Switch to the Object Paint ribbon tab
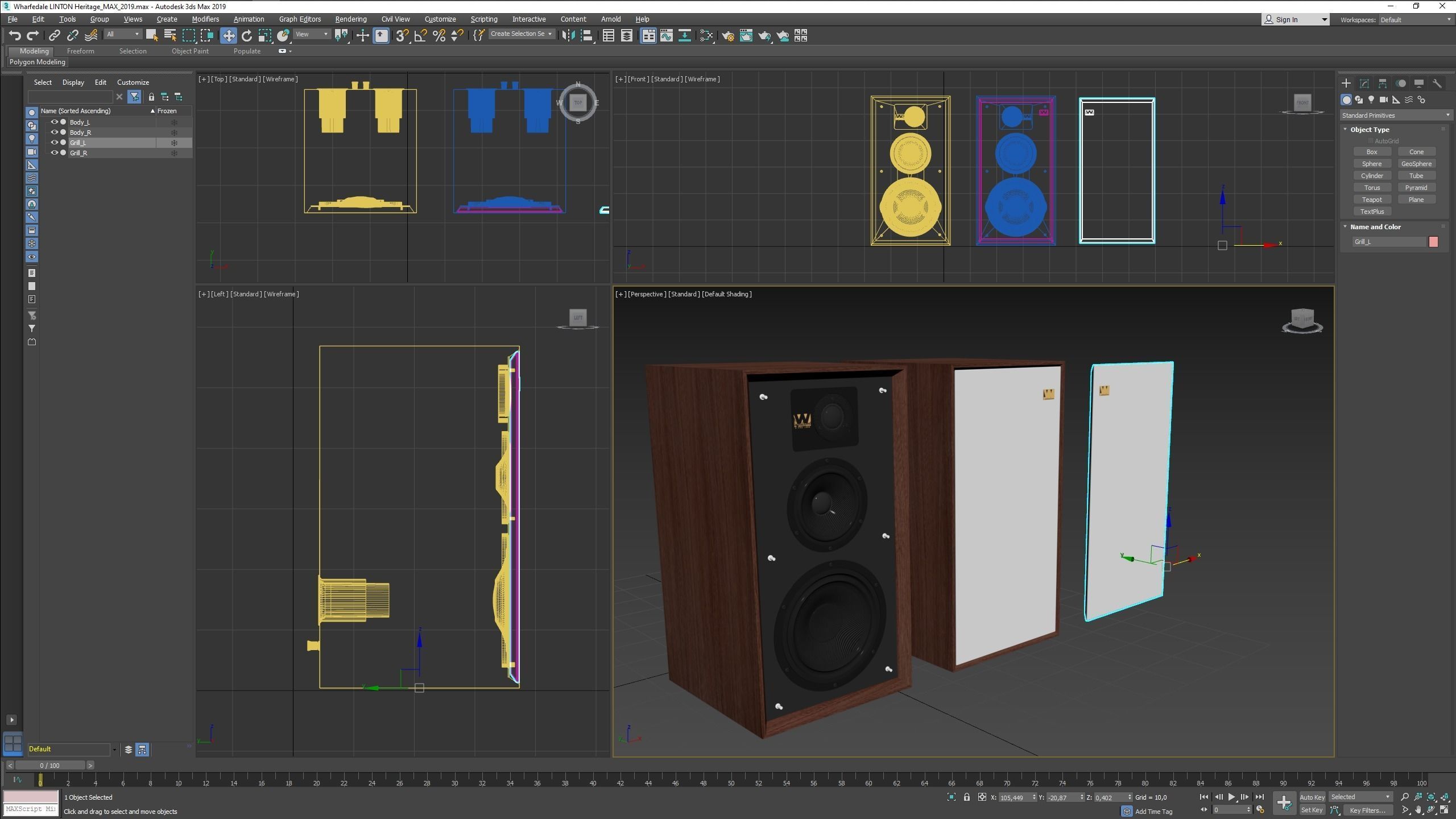The image size is (1456, 819). (x=190, y=51)
